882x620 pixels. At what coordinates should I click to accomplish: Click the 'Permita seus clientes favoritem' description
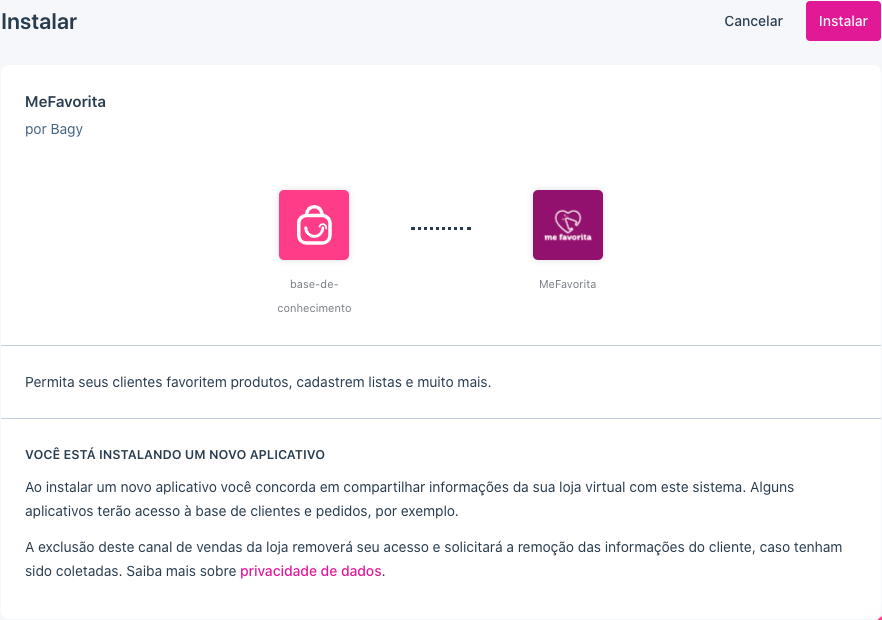[258, 382]
